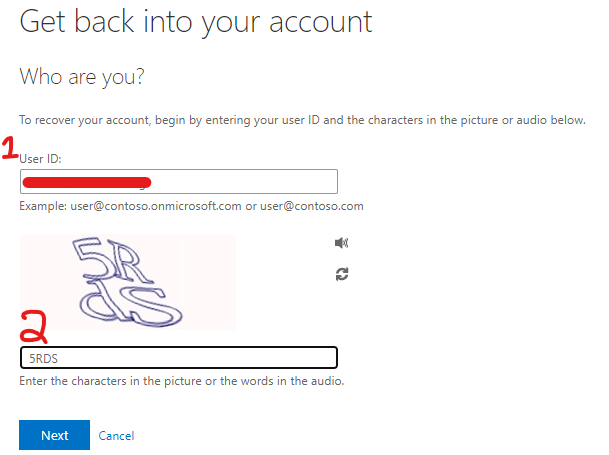
Task: Click the red handwritten number 1
Action: pos(9,150)
